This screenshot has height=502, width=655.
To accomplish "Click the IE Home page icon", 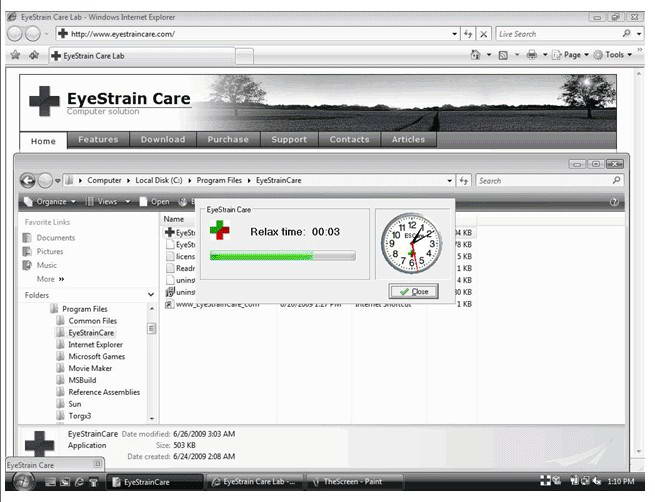I will coord(475,55).
